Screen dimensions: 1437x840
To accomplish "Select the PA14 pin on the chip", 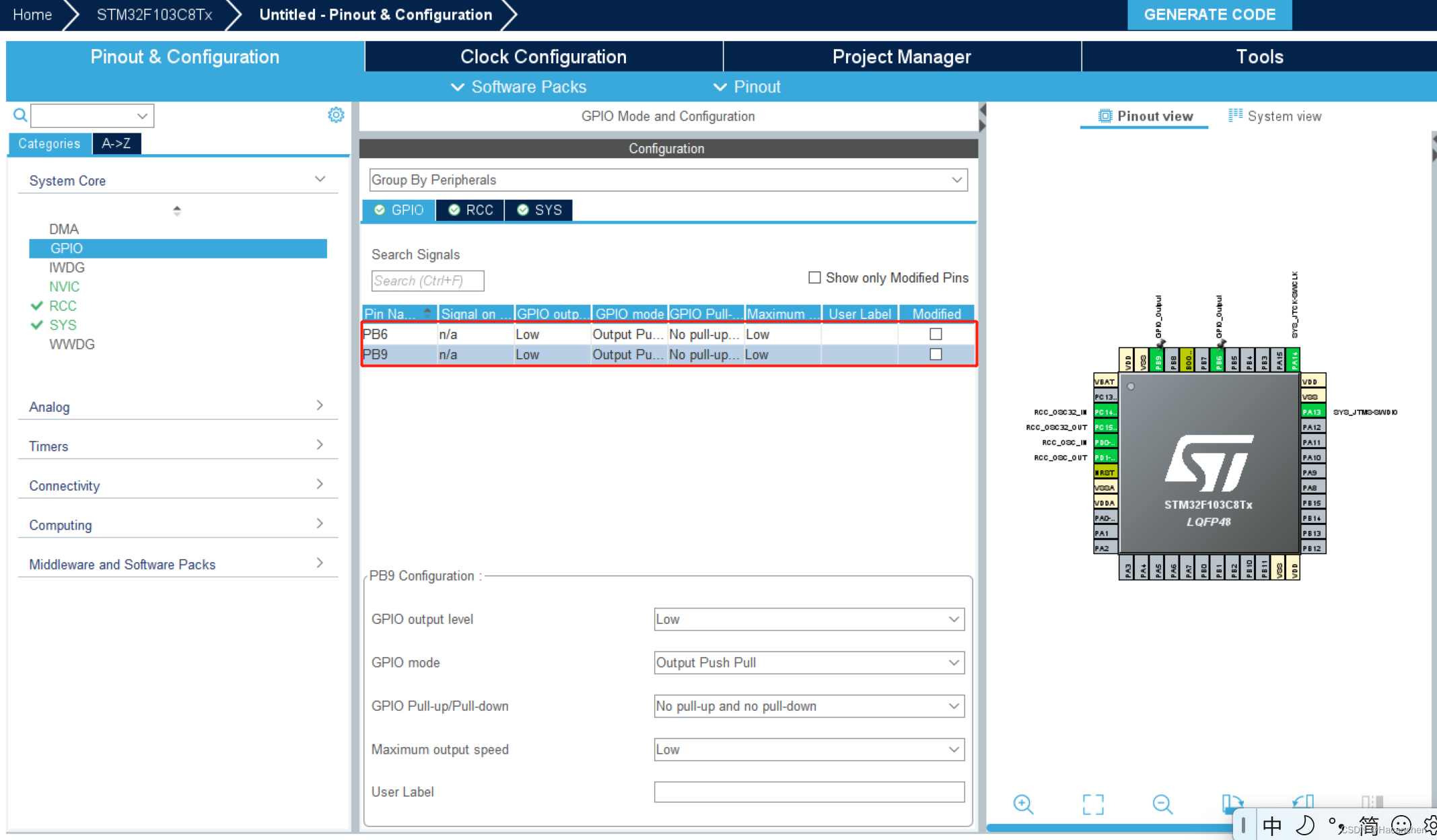I will click(x=1294, y=361).
